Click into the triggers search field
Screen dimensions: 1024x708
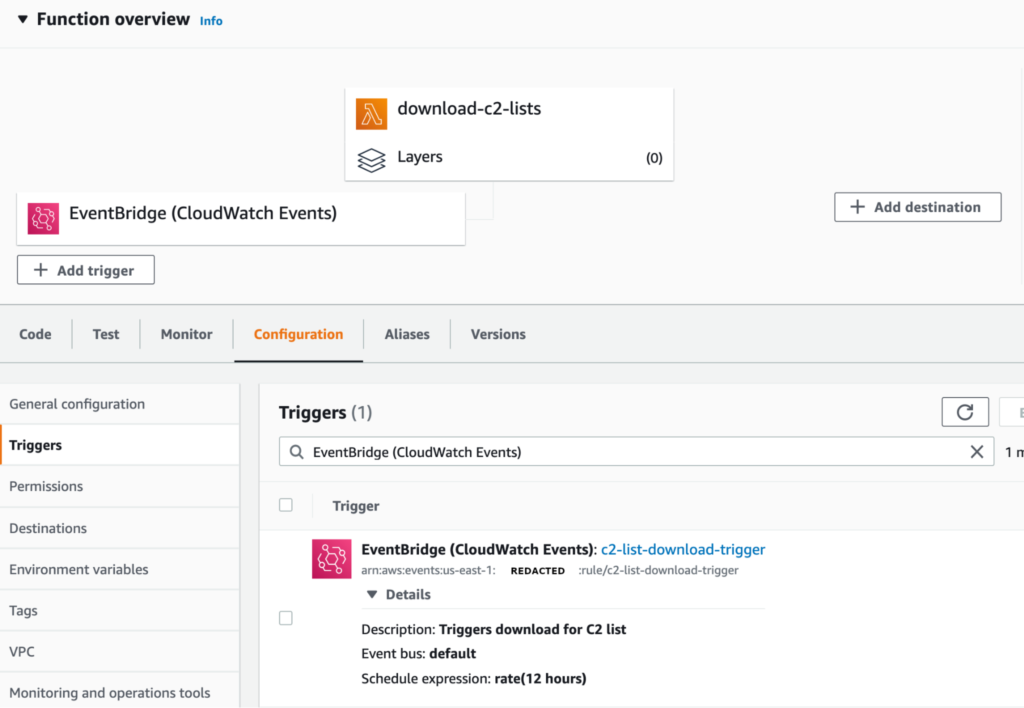(630, 452)
